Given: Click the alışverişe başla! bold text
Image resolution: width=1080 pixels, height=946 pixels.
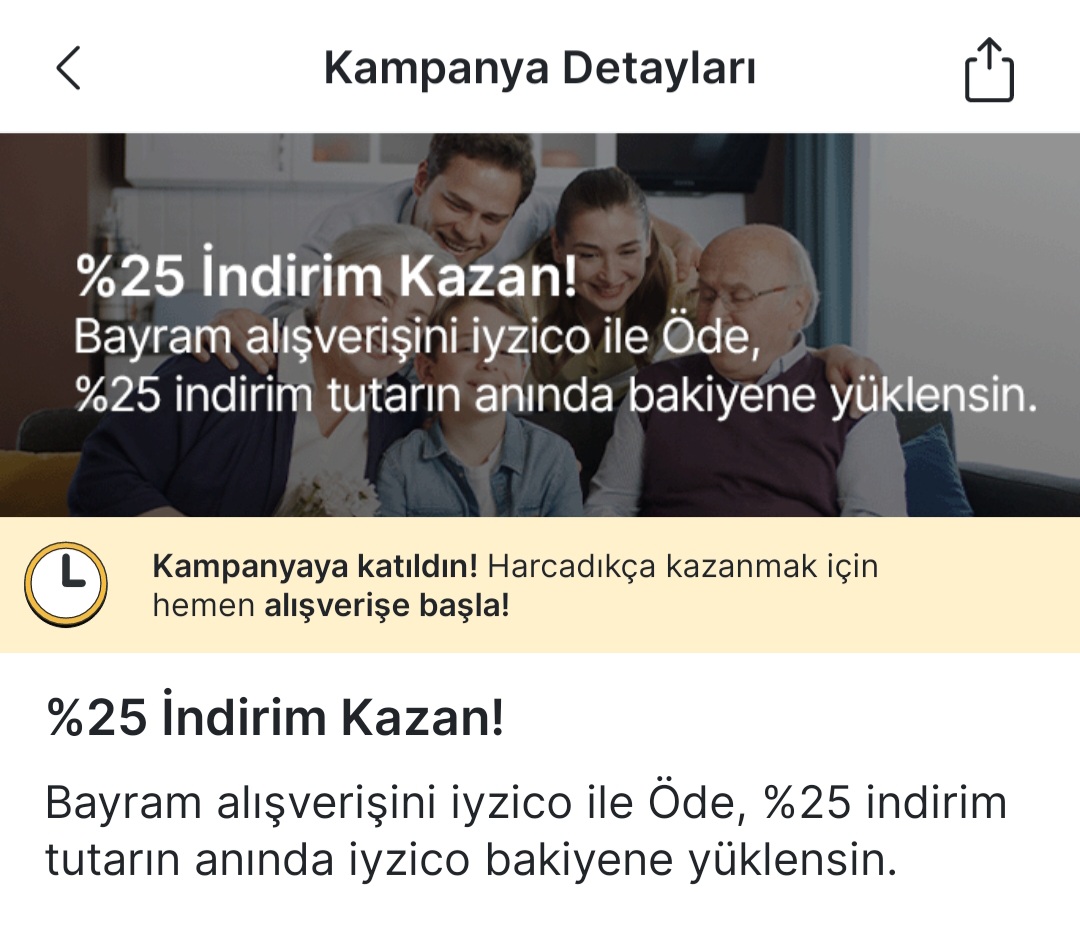Looking at the screenshot, I should (387, 606).
